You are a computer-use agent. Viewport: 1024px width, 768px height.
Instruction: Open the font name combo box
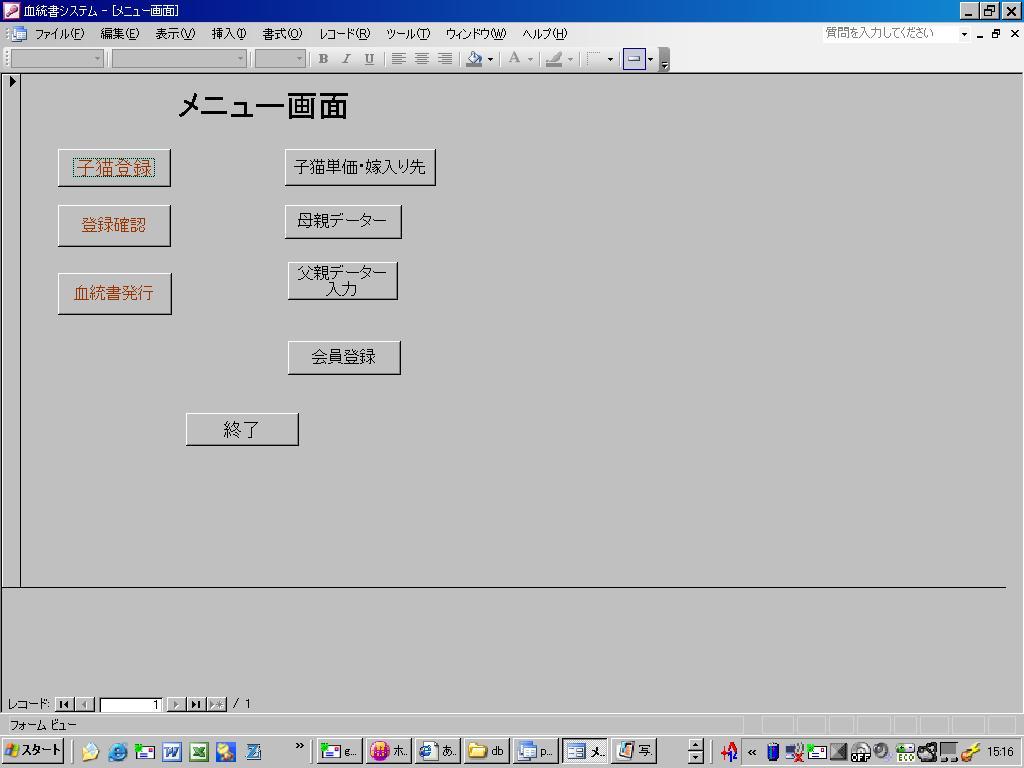[x=179, y=59]
